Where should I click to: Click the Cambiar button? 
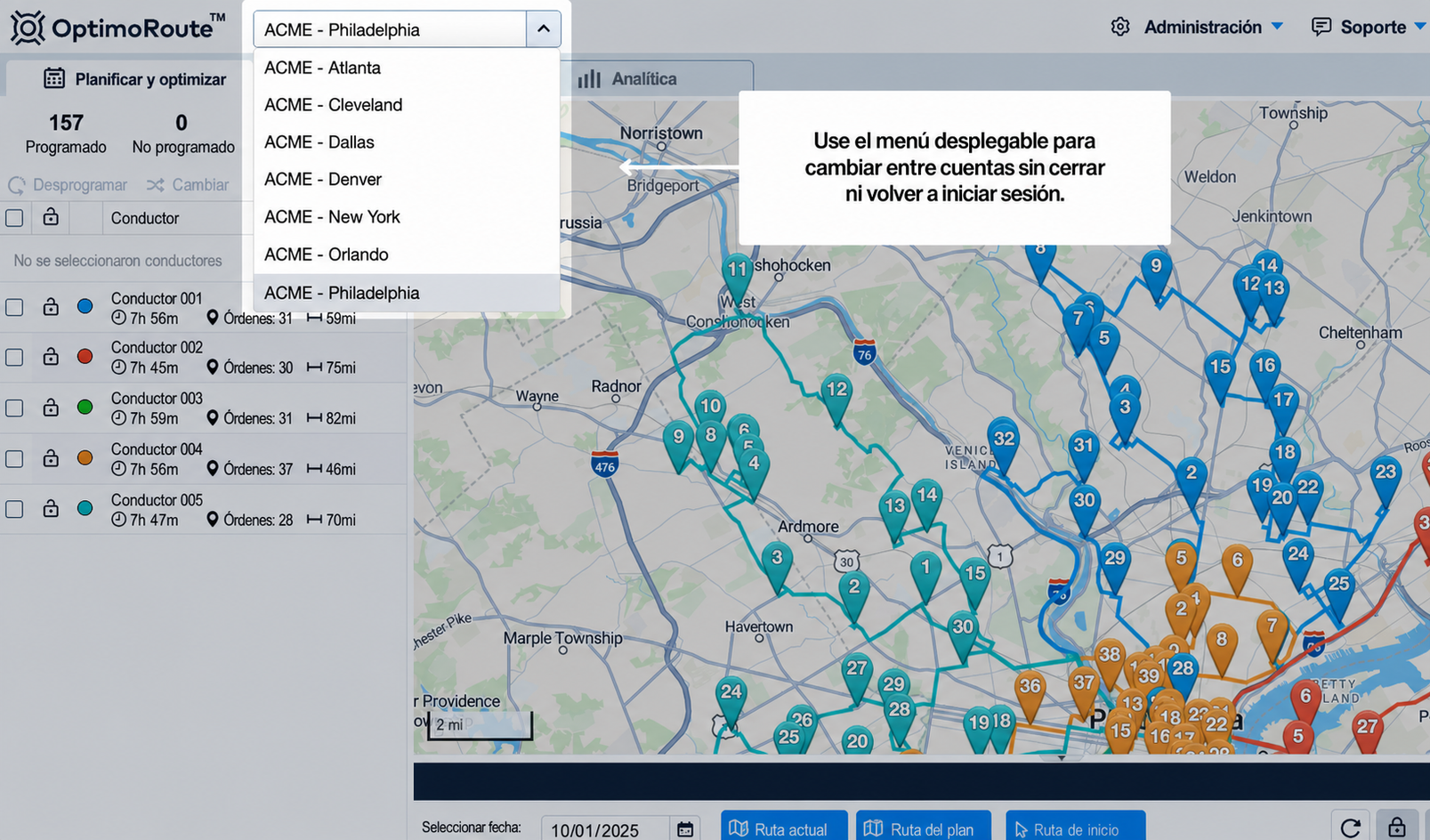tap(189, 185)
